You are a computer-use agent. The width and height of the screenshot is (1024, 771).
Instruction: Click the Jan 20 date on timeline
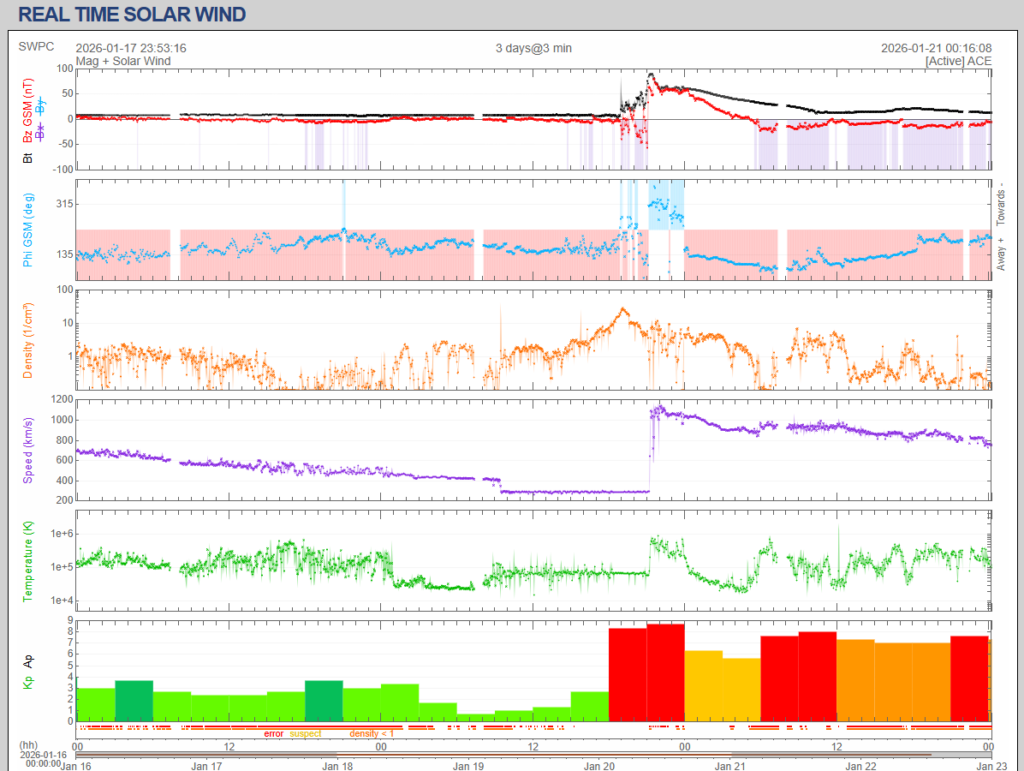[x=600, y=765]
